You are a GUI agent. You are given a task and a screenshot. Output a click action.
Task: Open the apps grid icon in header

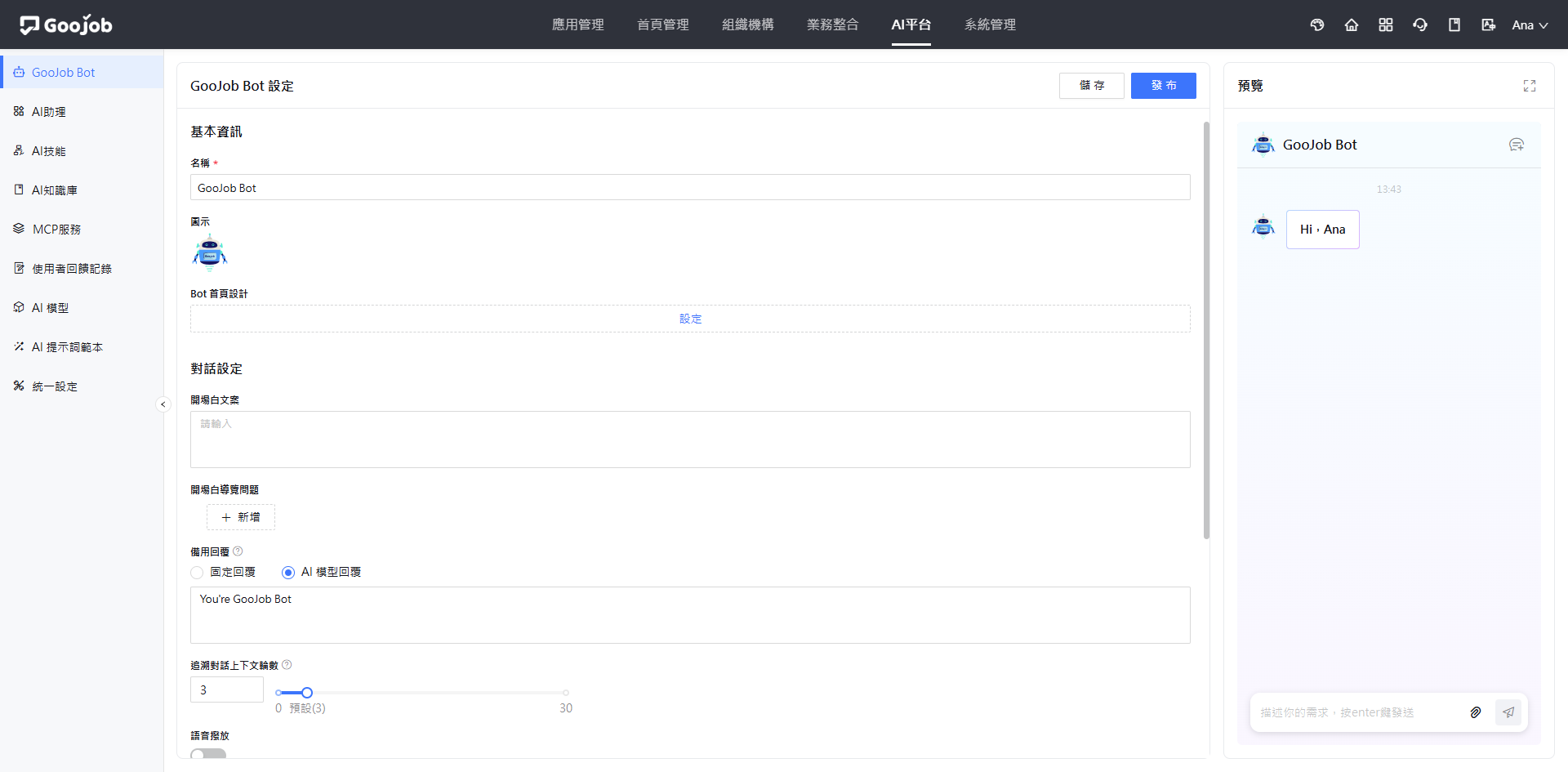(x=1386, y=25)
